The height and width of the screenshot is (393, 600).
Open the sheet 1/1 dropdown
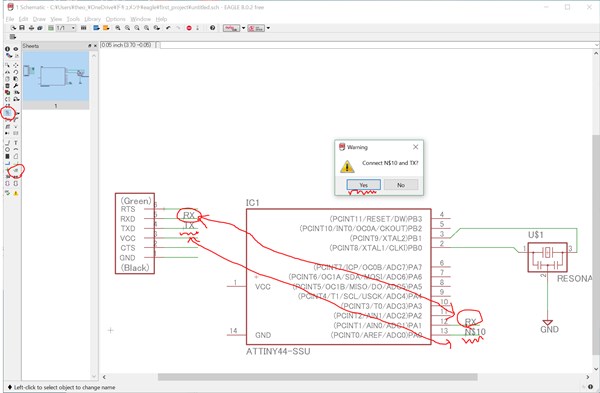point(66,28)
